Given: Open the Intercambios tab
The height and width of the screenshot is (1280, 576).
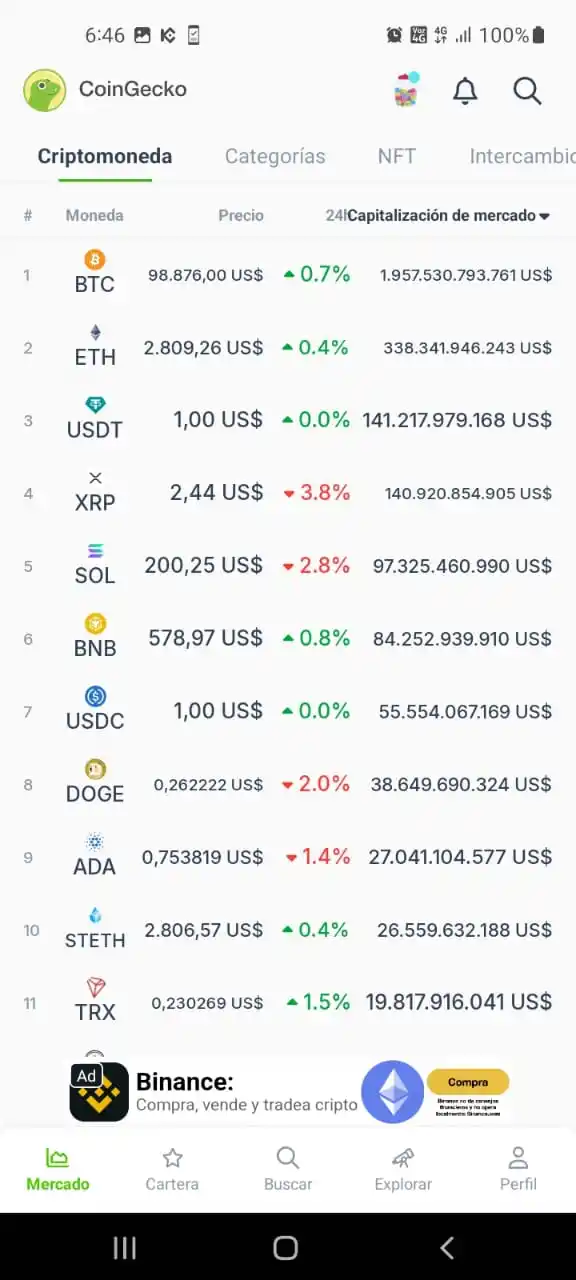Looking at the screenshot, I should click(522, 156).
